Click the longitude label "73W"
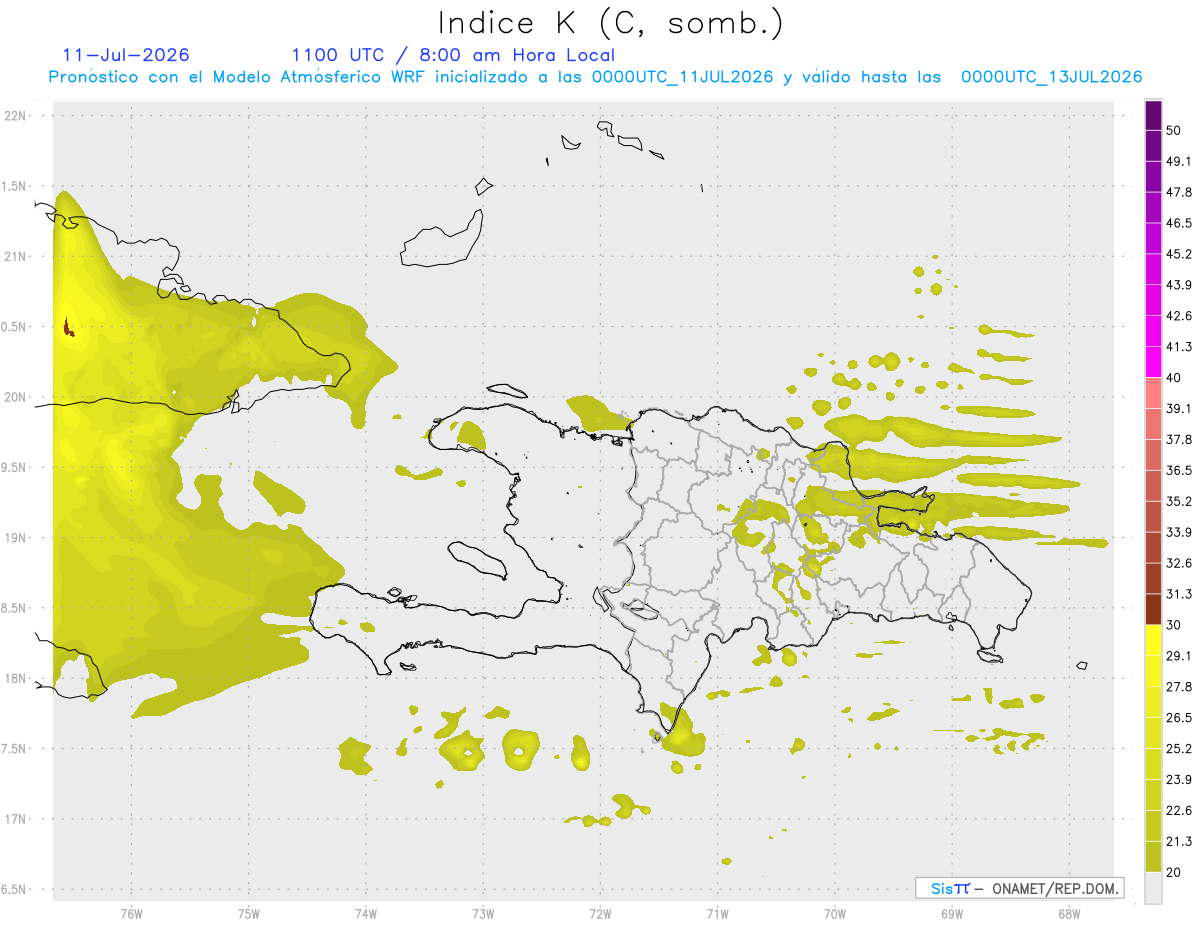Screen dimensions: 1200x927 click(x=483, y=913)
